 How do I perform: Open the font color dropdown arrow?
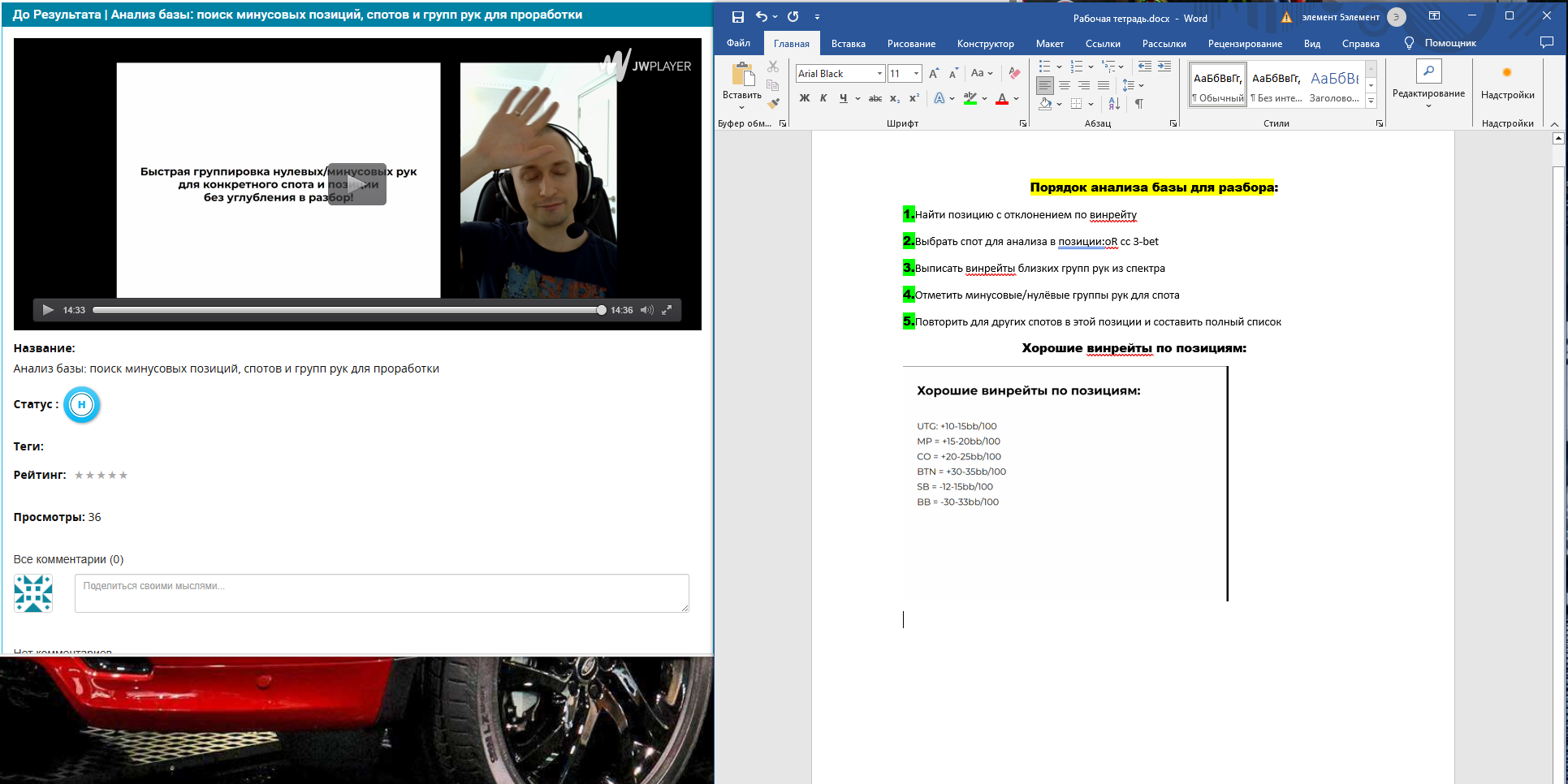tap(1016, 98)
